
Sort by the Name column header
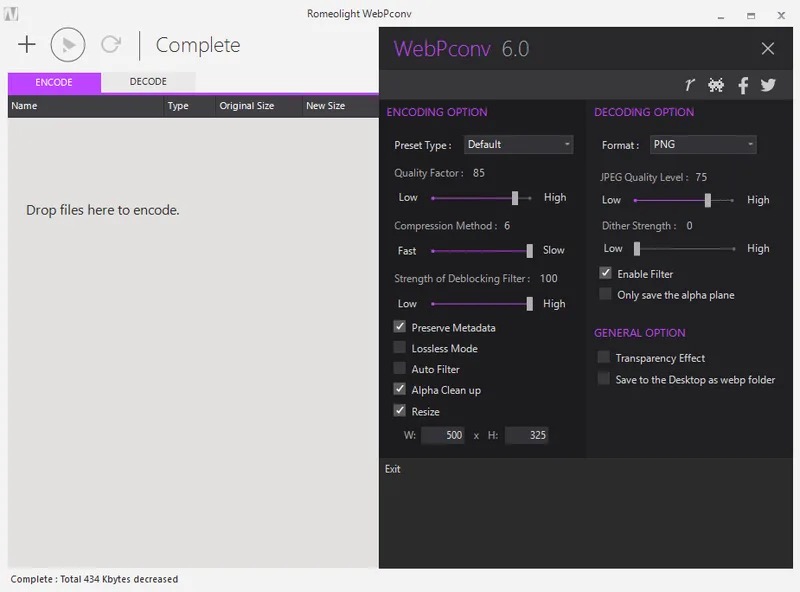point(85,106)
